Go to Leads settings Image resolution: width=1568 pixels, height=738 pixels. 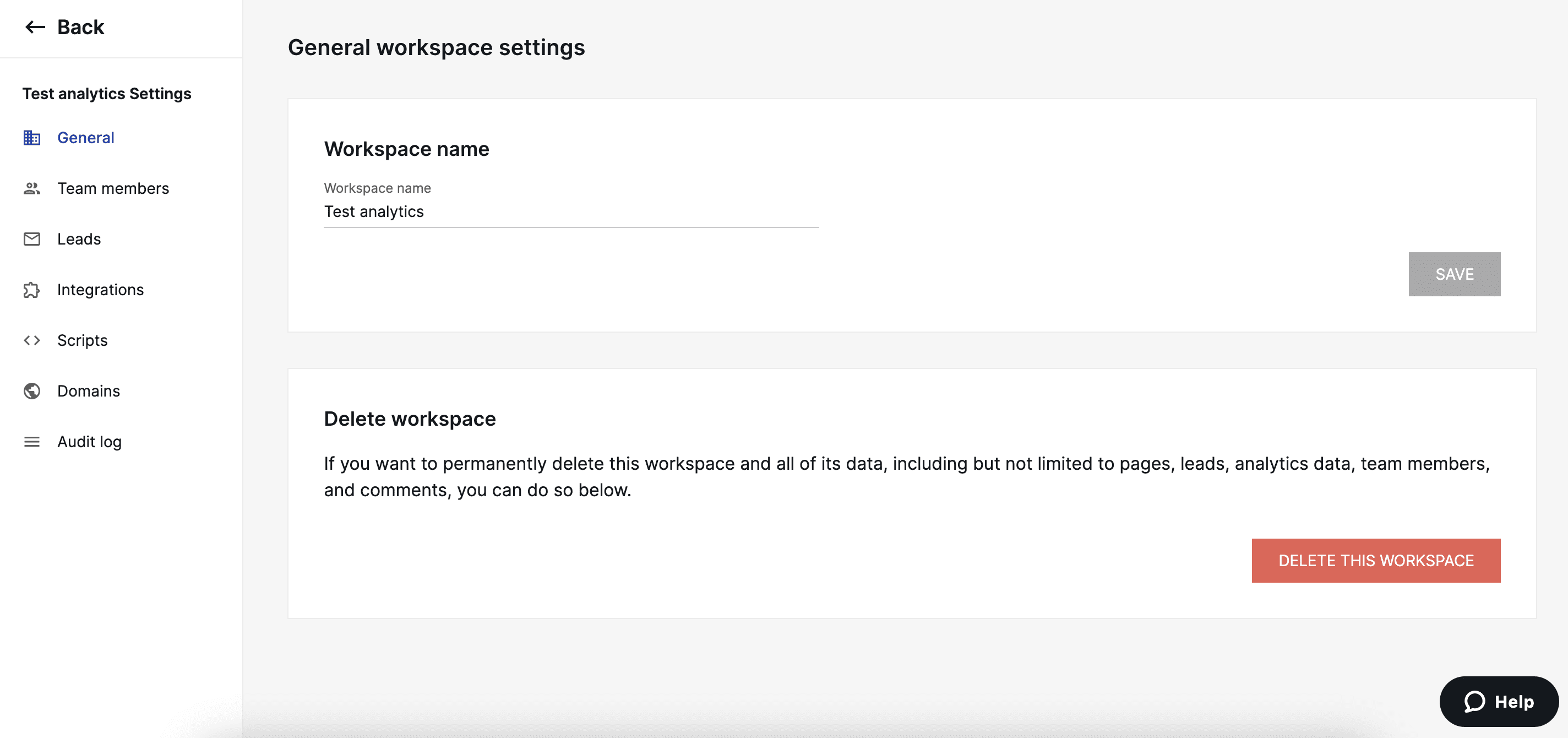[79, 238]
